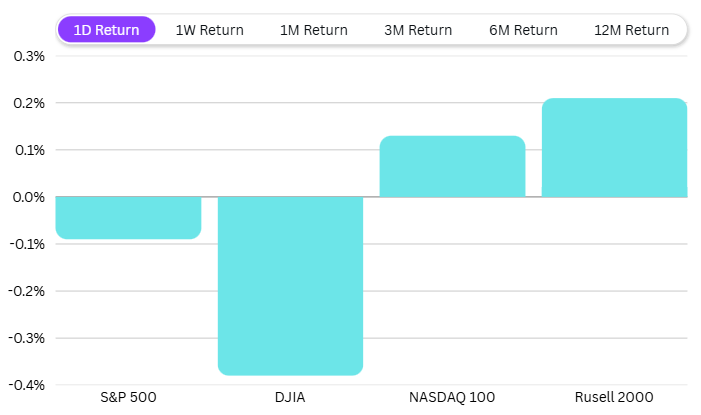Select the 1D Return tab

tap(106, 30)
